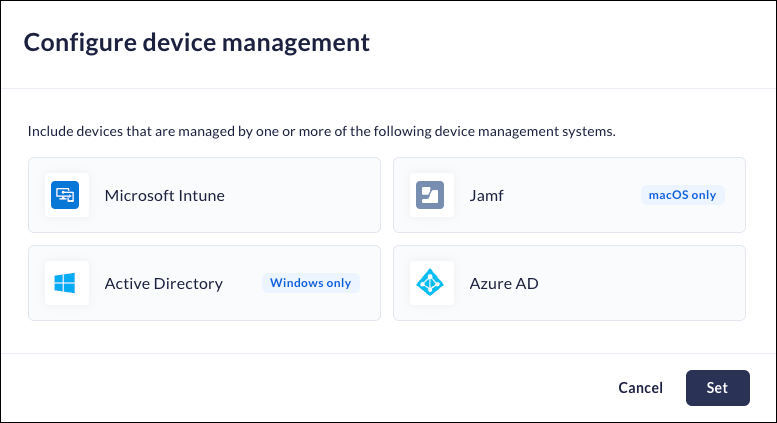The height and width of the screenshot is (423, 777).
Task: Click the "Configure device management" heading
Action: 197,42
